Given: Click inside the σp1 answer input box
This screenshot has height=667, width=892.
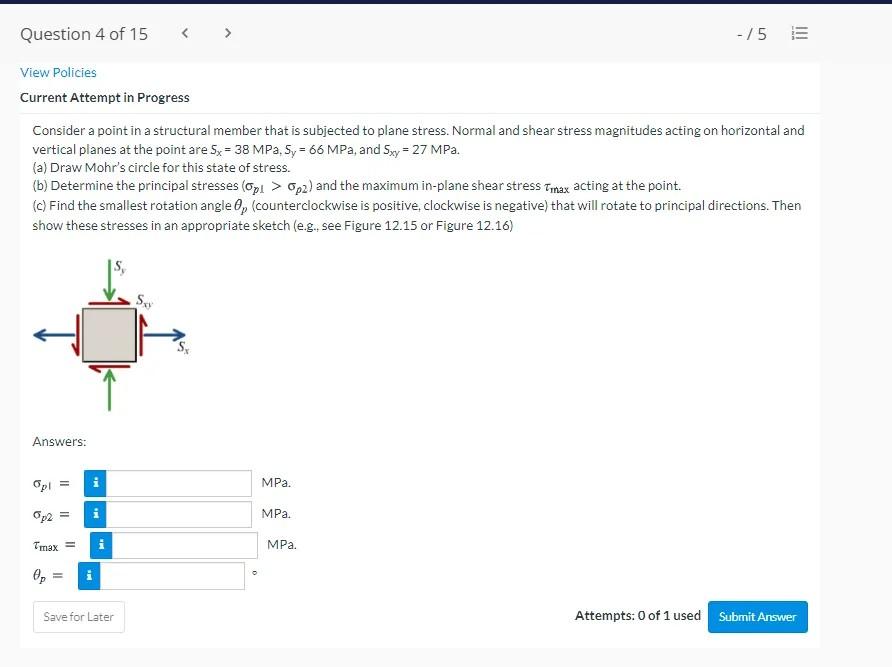Looking at the screenshot, I should [x=178, y=483].
